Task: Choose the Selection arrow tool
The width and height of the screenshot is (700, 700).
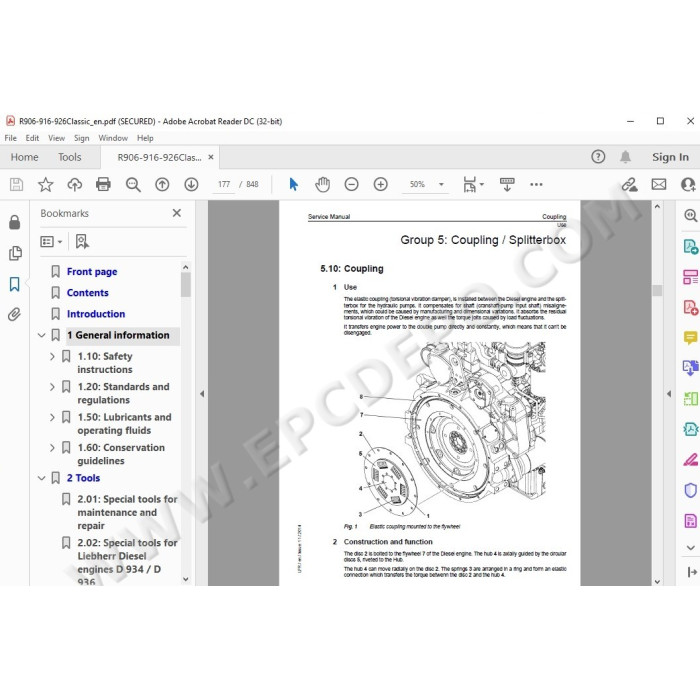Action: click(293, 184)
